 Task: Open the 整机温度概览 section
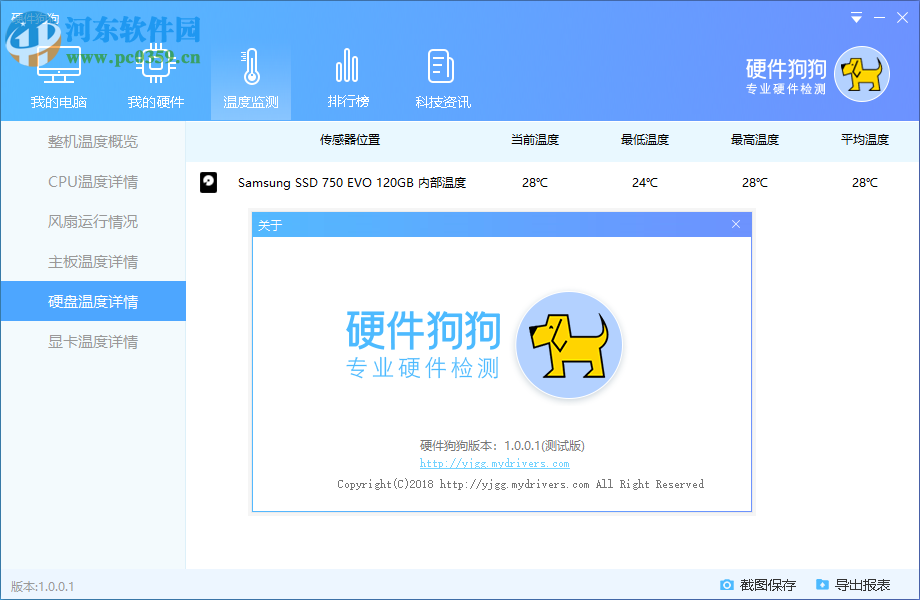pos(92,141)
